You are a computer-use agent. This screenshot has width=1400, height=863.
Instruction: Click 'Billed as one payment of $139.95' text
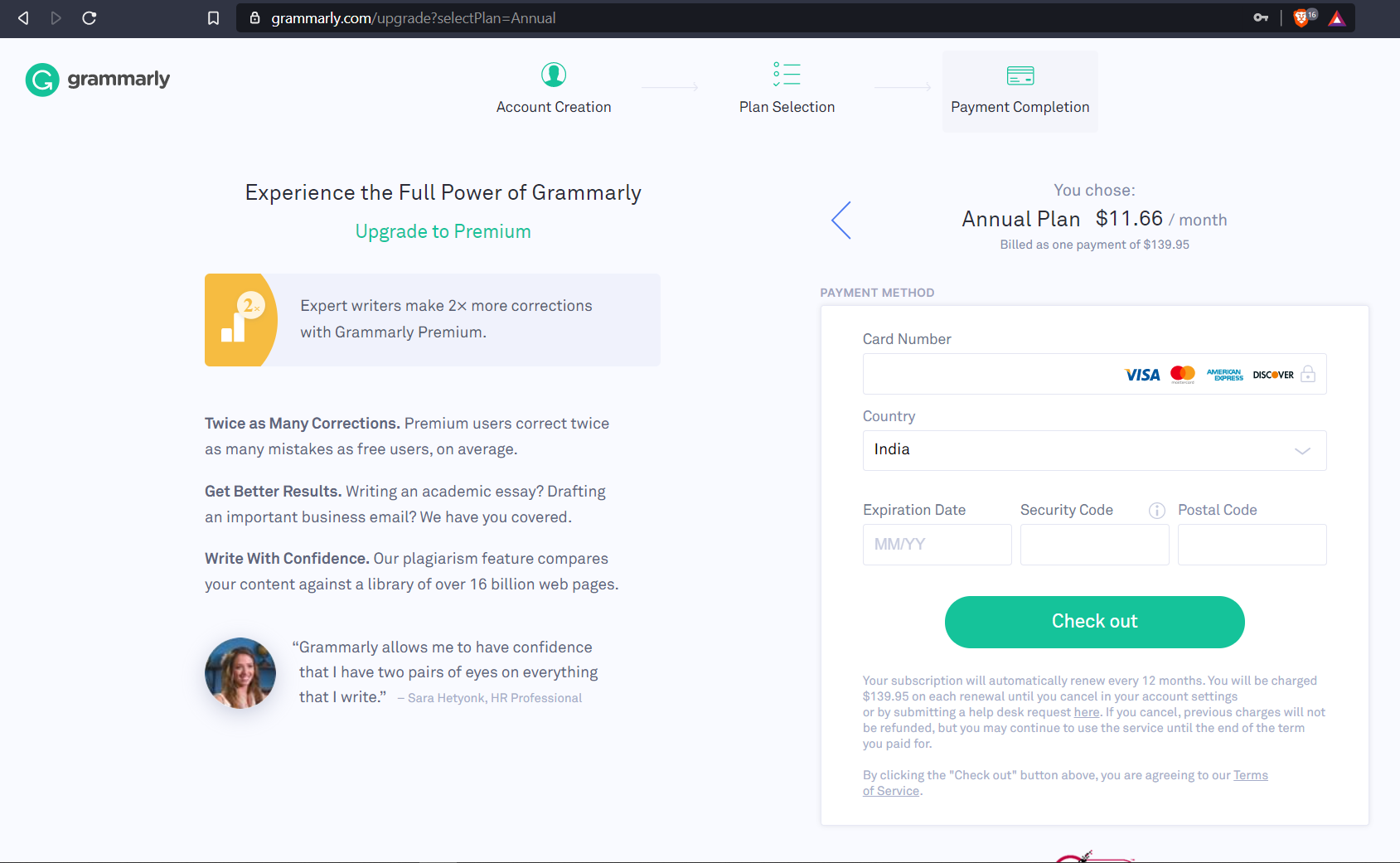(1094, 245)
